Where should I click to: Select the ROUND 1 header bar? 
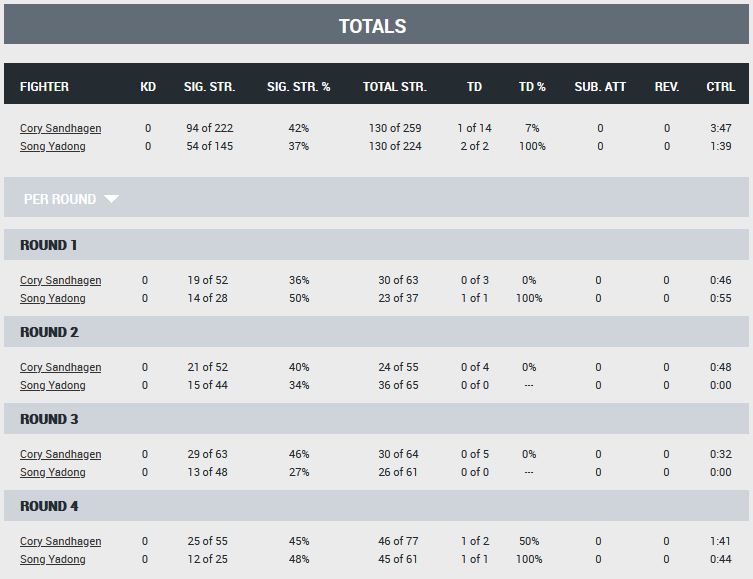pos(376,245)
